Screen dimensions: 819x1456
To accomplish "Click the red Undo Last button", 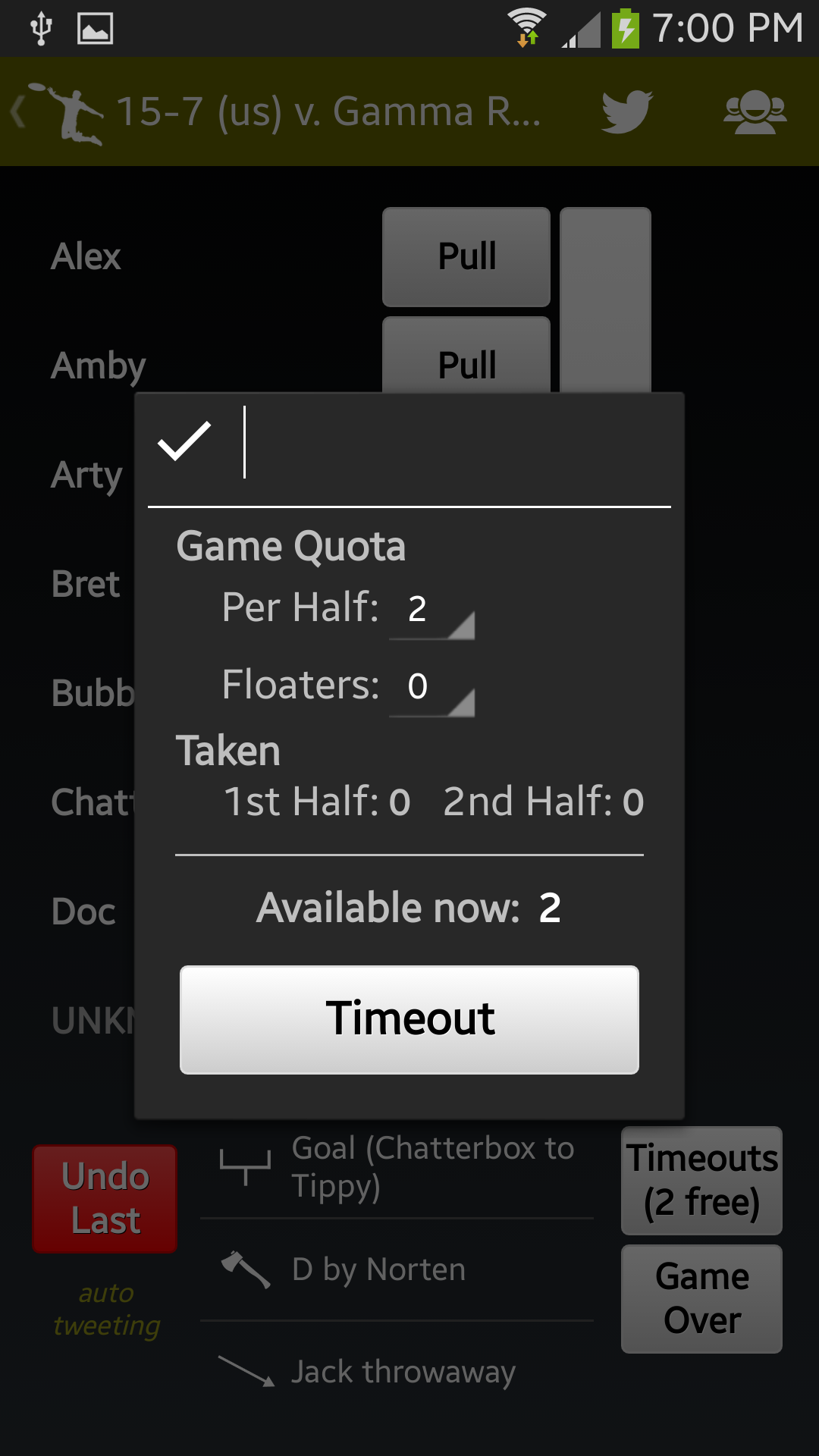I will click(105, 1199).
